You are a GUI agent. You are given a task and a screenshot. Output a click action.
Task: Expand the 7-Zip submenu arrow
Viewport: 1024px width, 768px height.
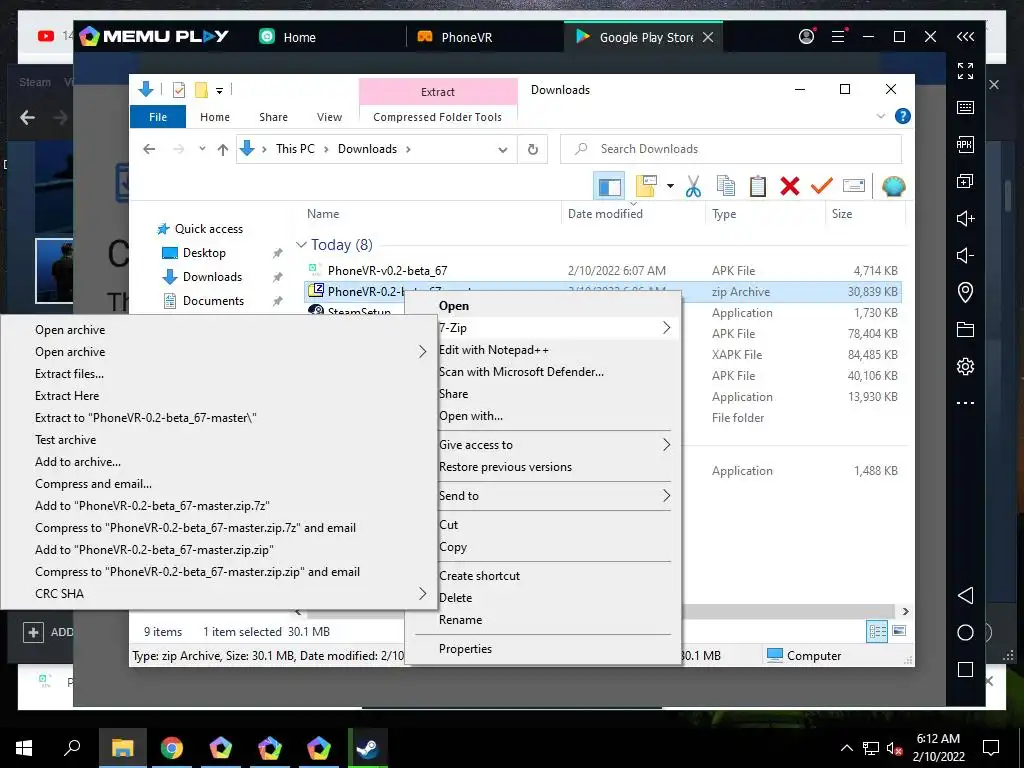pyautogui.click(x=666, y=328)
